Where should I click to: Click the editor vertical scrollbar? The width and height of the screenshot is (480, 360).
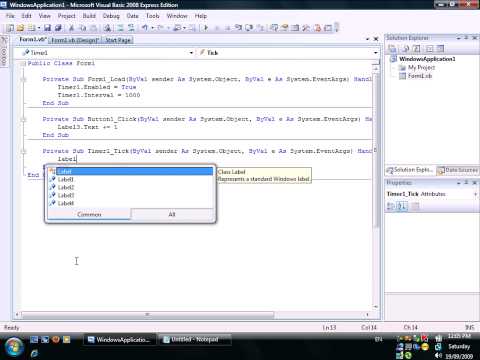[376, 150]
